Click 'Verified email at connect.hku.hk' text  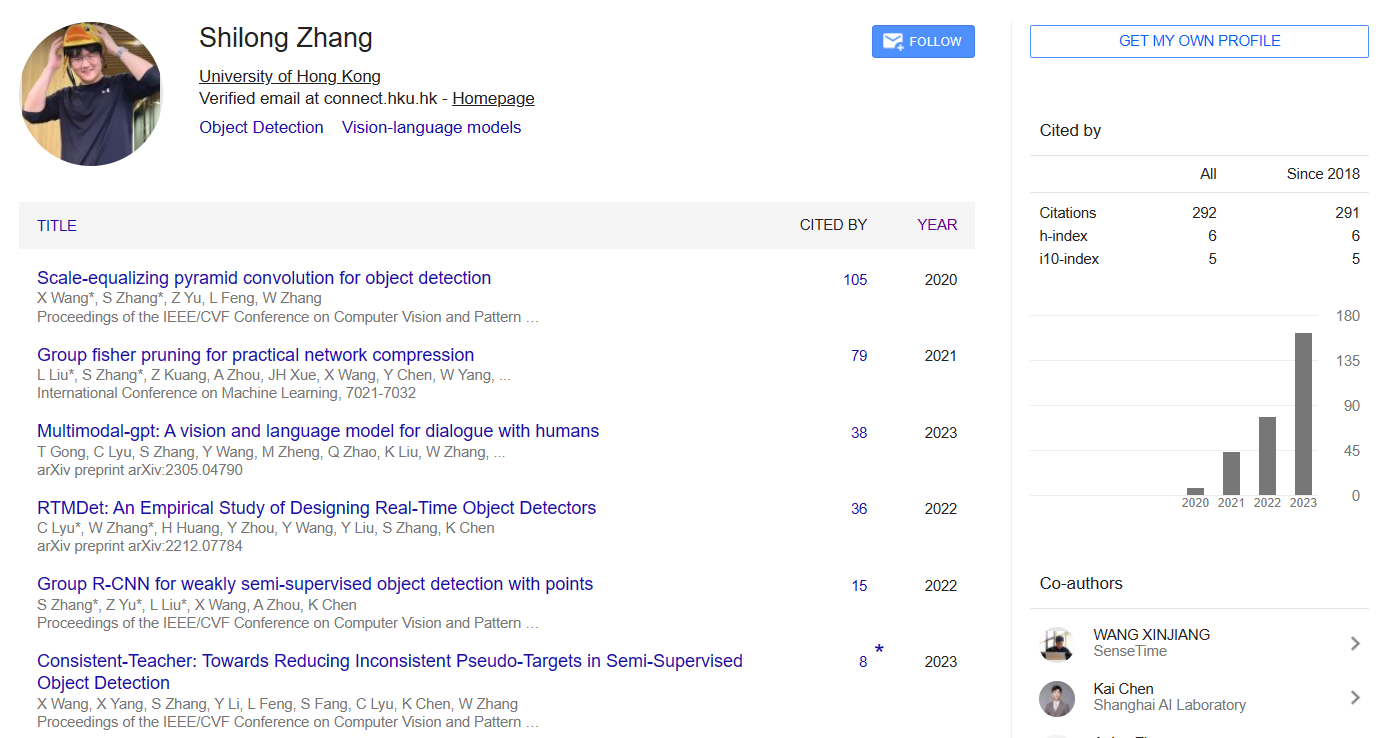click(318, 98)
